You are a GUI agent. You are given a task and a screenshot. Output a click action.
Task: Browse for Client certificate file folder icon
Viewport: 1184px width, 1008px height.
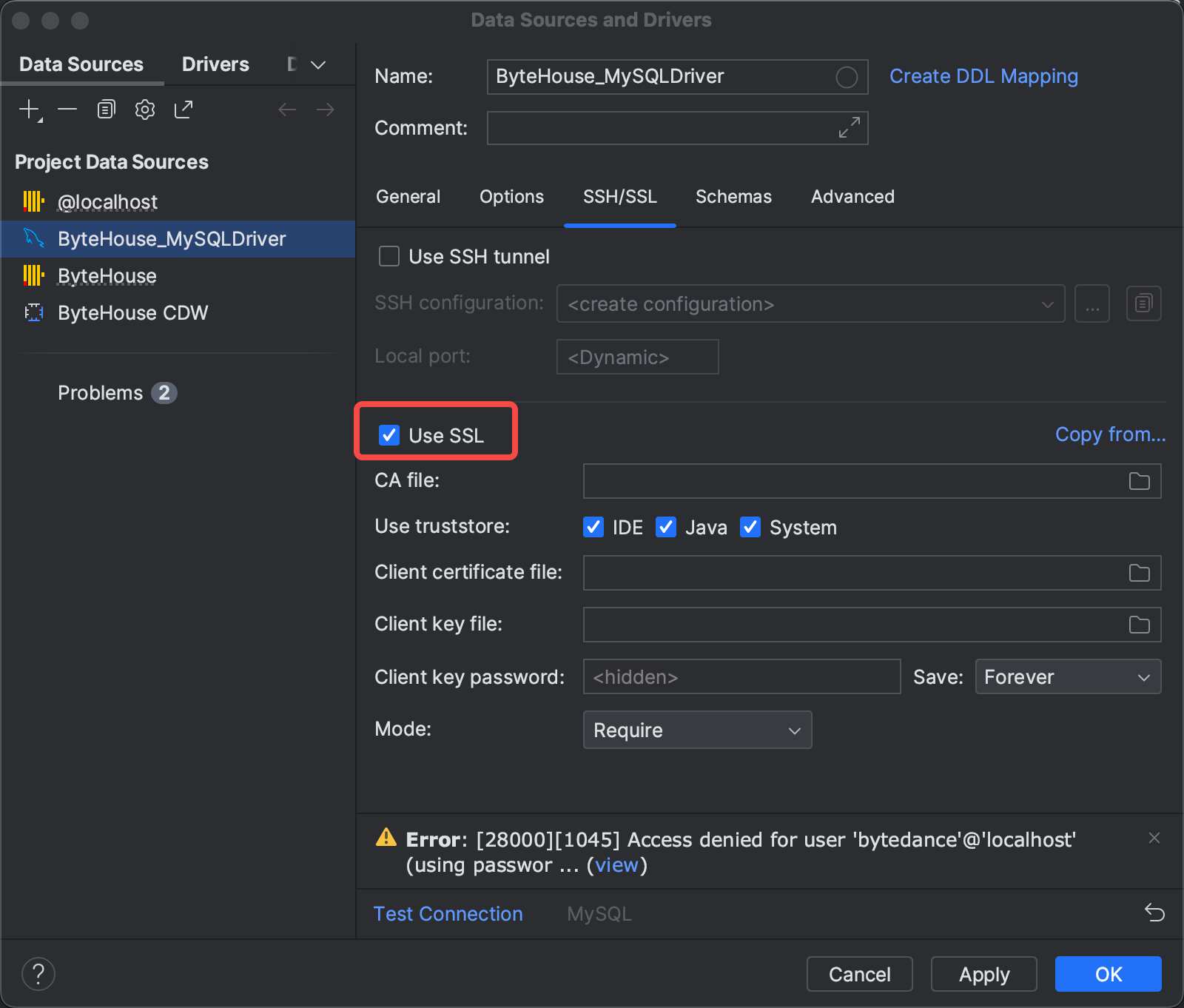pyautogui.click(x=1139, y=573)
